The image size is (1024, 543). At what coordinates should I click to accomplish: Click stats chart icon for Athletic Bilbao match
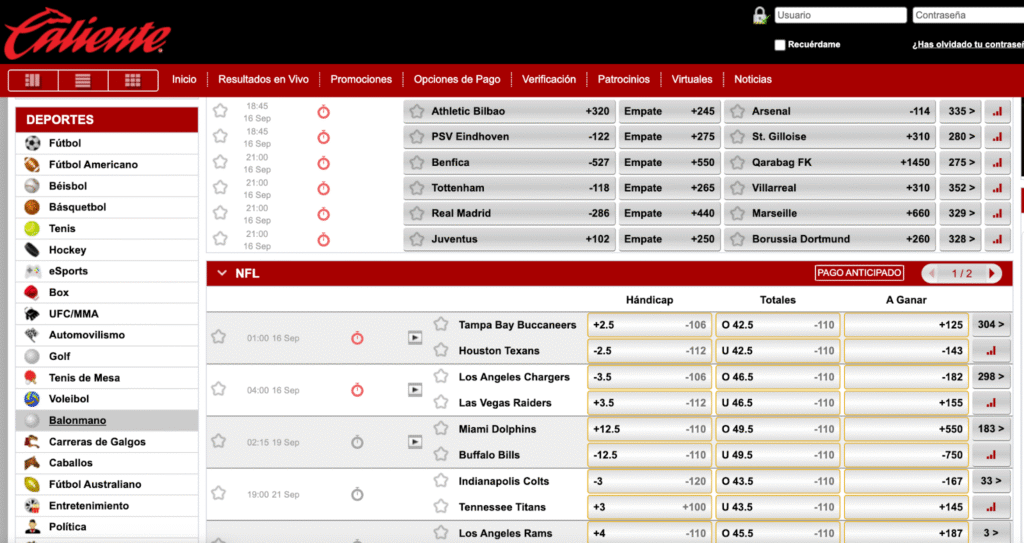tap(997, 111)
